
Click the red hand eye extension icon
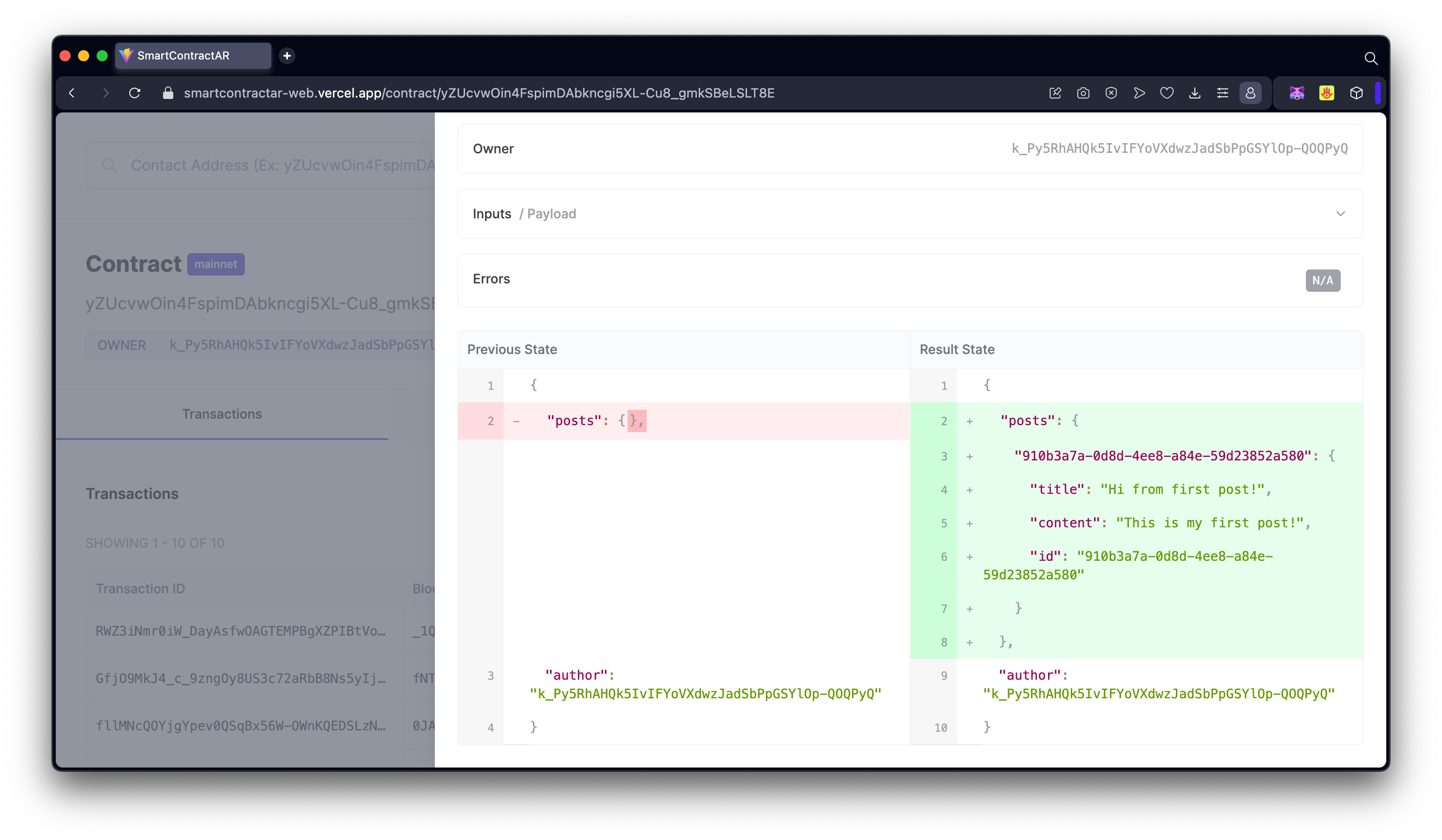[1326, 93]
